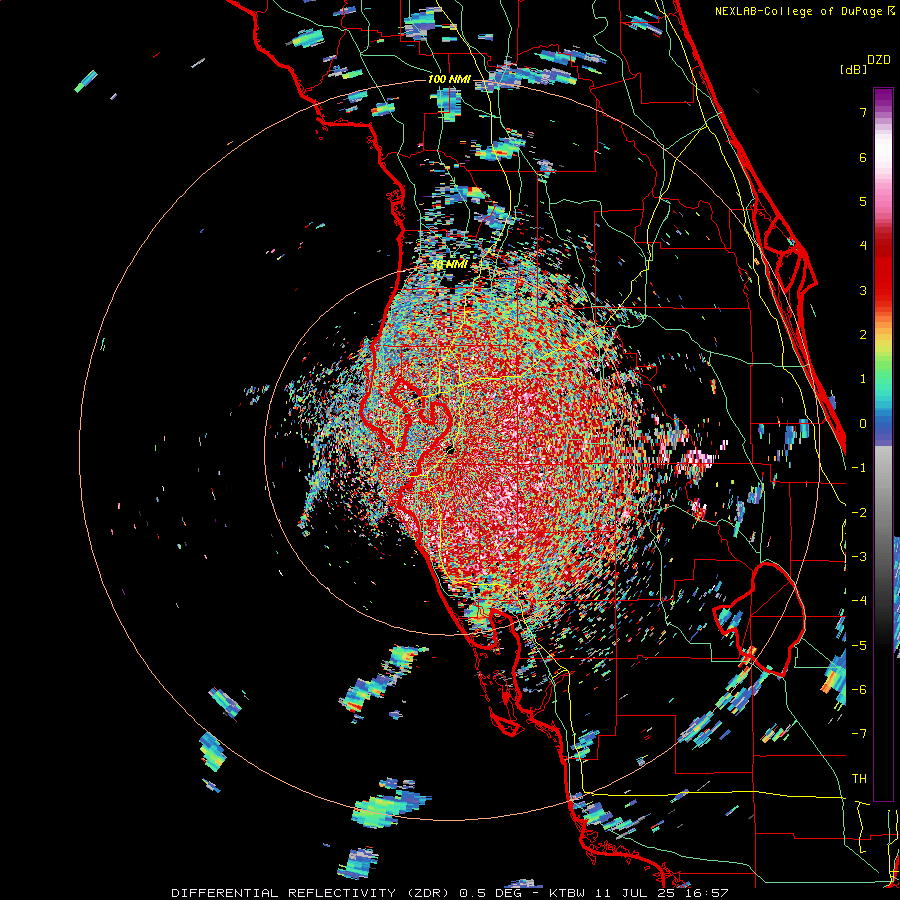Screen dimensions: 900x900
Task: Pick the purple top end of color bar
Action: tap(883, 96)
